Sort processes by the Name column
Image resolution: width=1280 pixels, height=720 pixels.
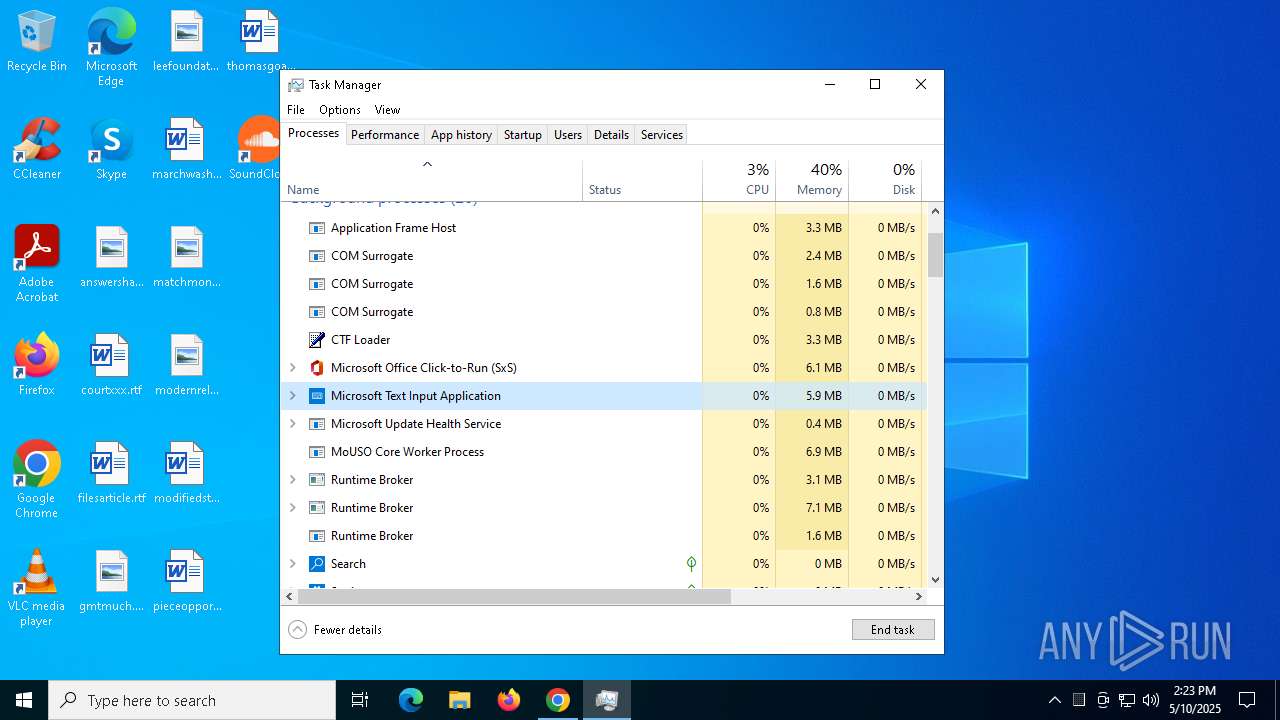pos(431,180)
